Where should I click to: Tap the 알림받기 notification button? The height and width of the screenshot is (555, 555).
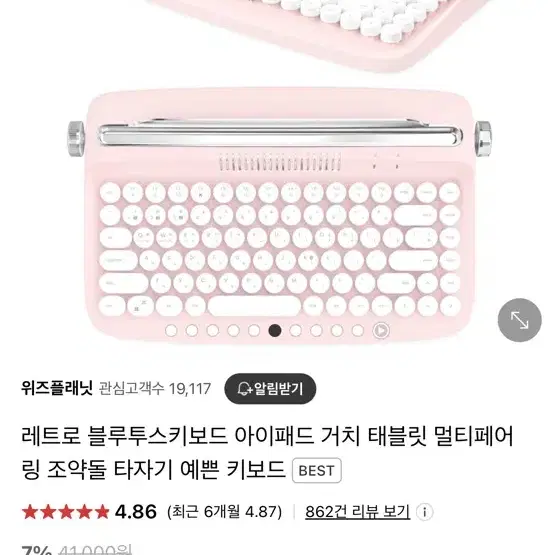pyautogui.click(x=270, y=389)
